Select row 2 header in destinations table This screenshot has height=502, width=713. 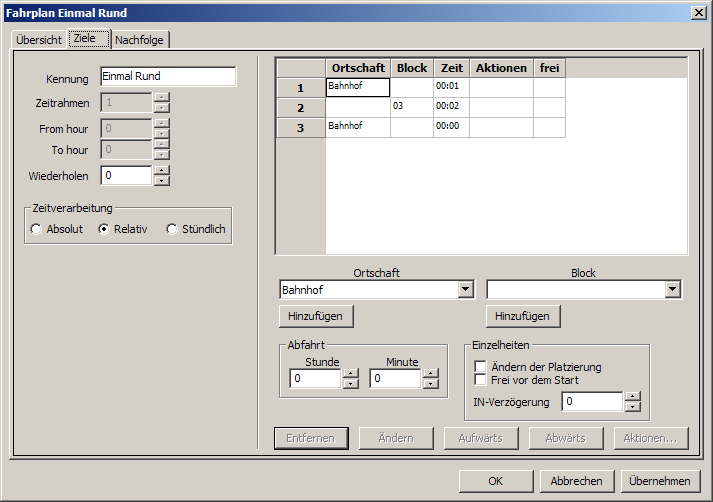(300, 107)
